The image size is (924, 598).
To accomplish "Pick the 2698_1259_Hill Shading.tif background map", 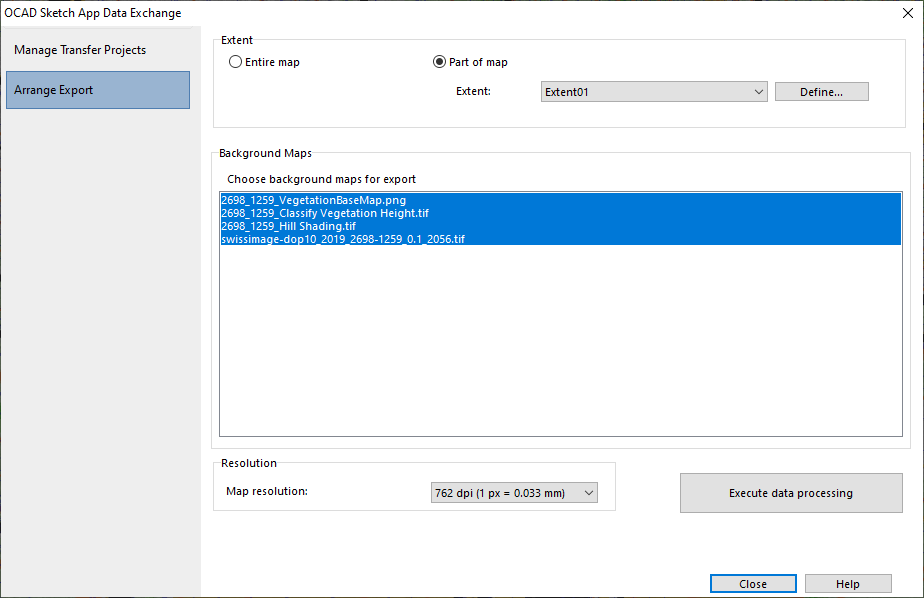I will [x=560, y=226].
